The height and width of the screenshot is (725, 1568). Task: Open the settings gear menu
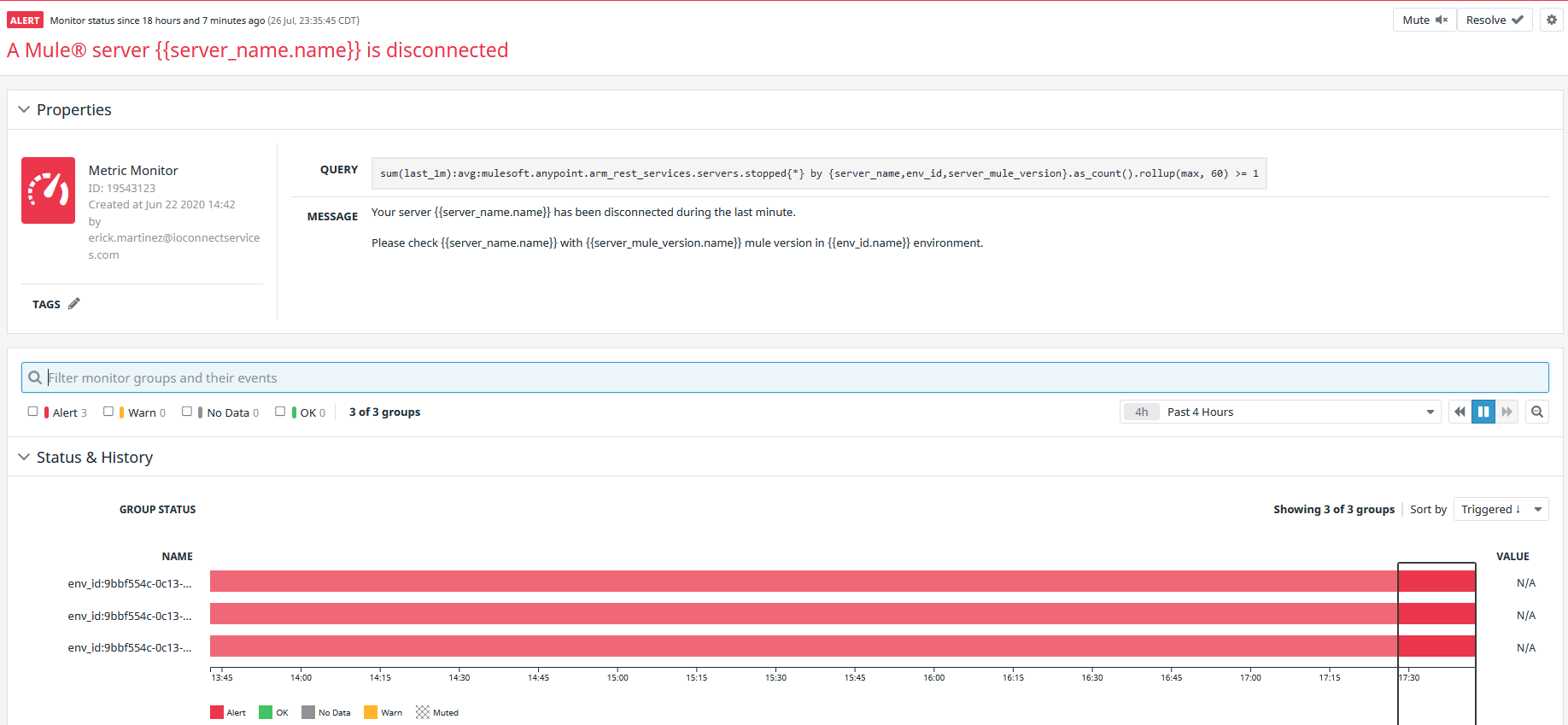coord(1552,20)
